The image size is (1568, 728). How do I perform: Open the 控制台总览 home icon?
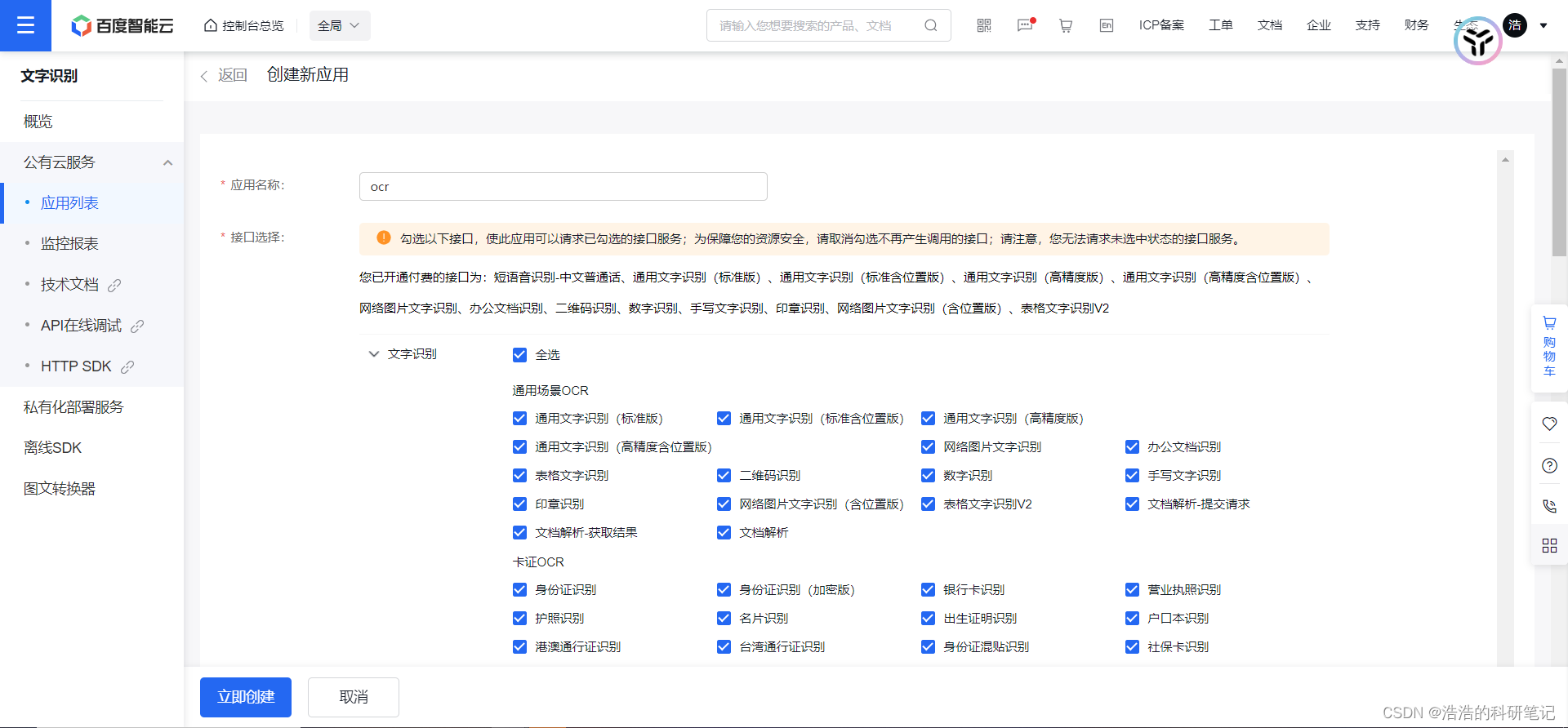[x=211, y=25]
